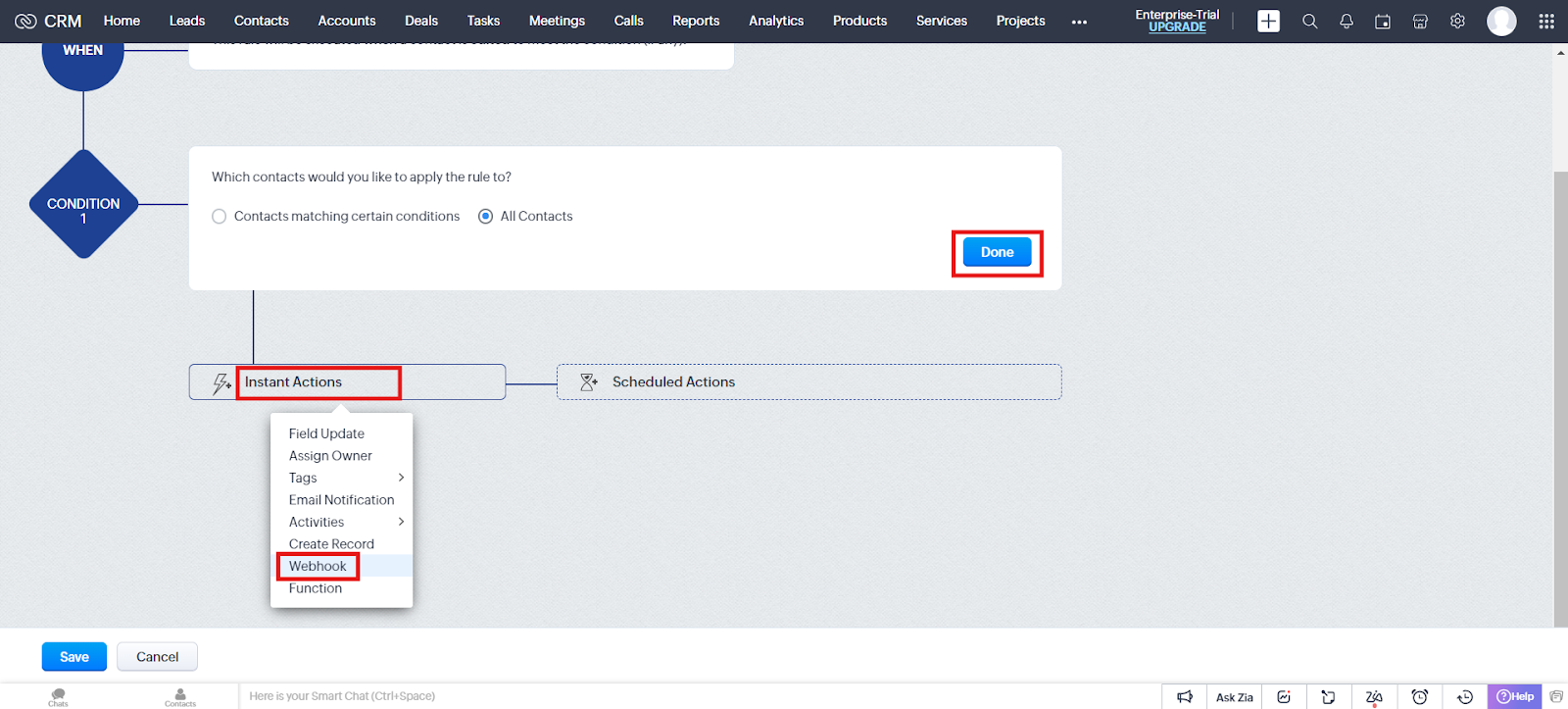
Task: Open the recent items history icon
Action: [1465, 697]
